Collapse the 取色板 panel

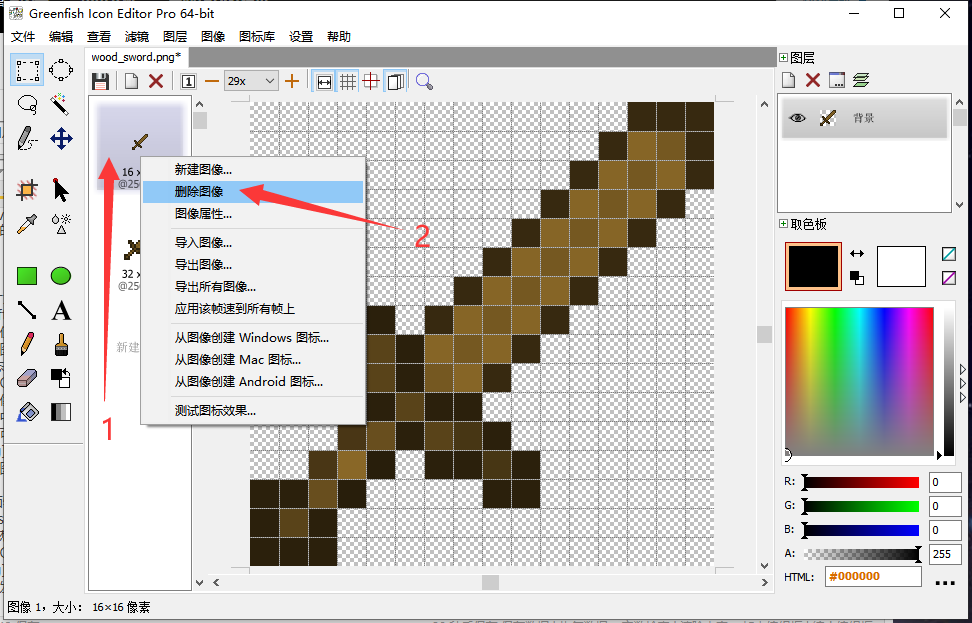point(784,224)
